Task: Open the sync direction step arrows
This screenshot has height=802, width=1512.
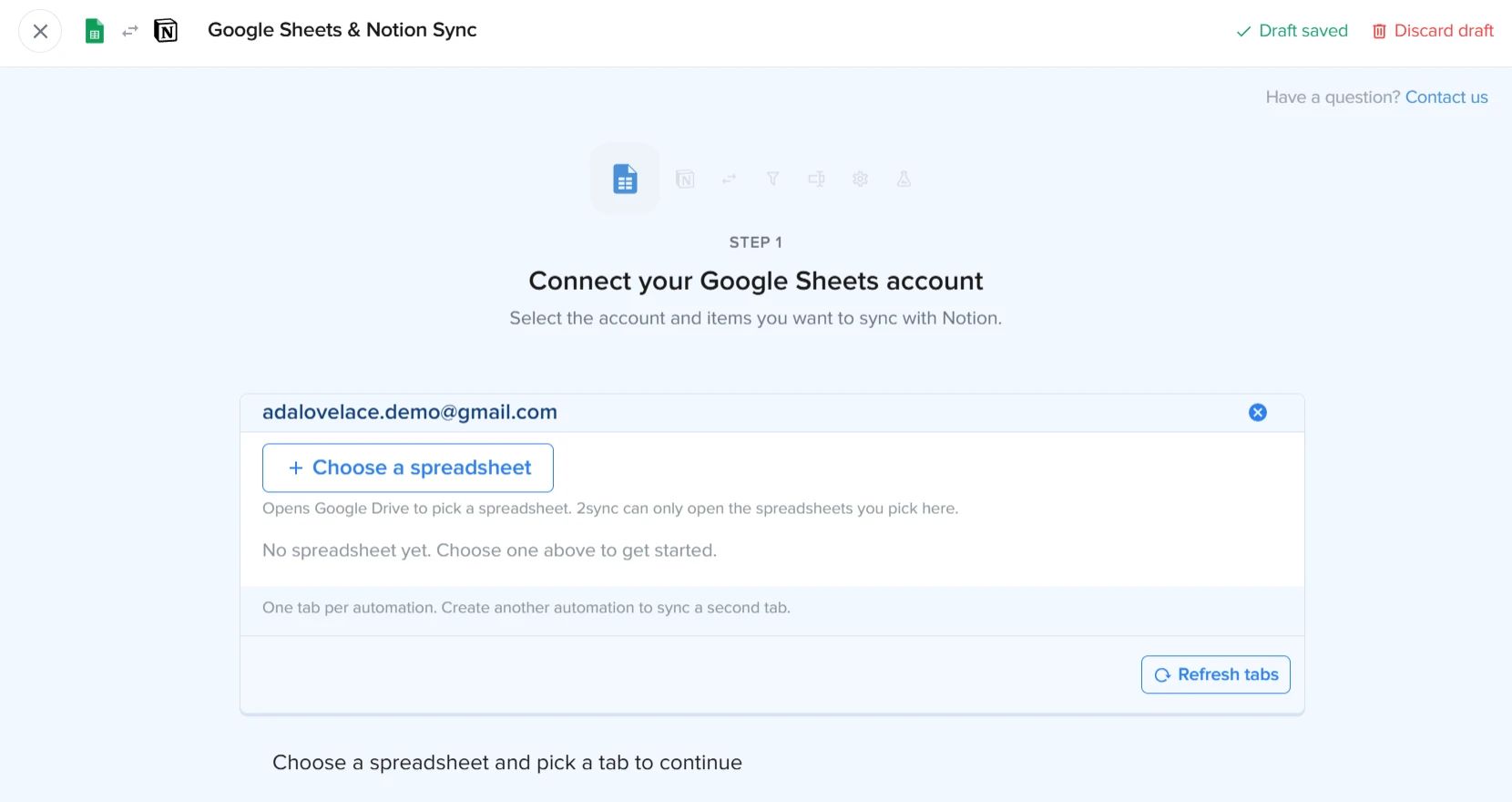Action: point(729,179)
